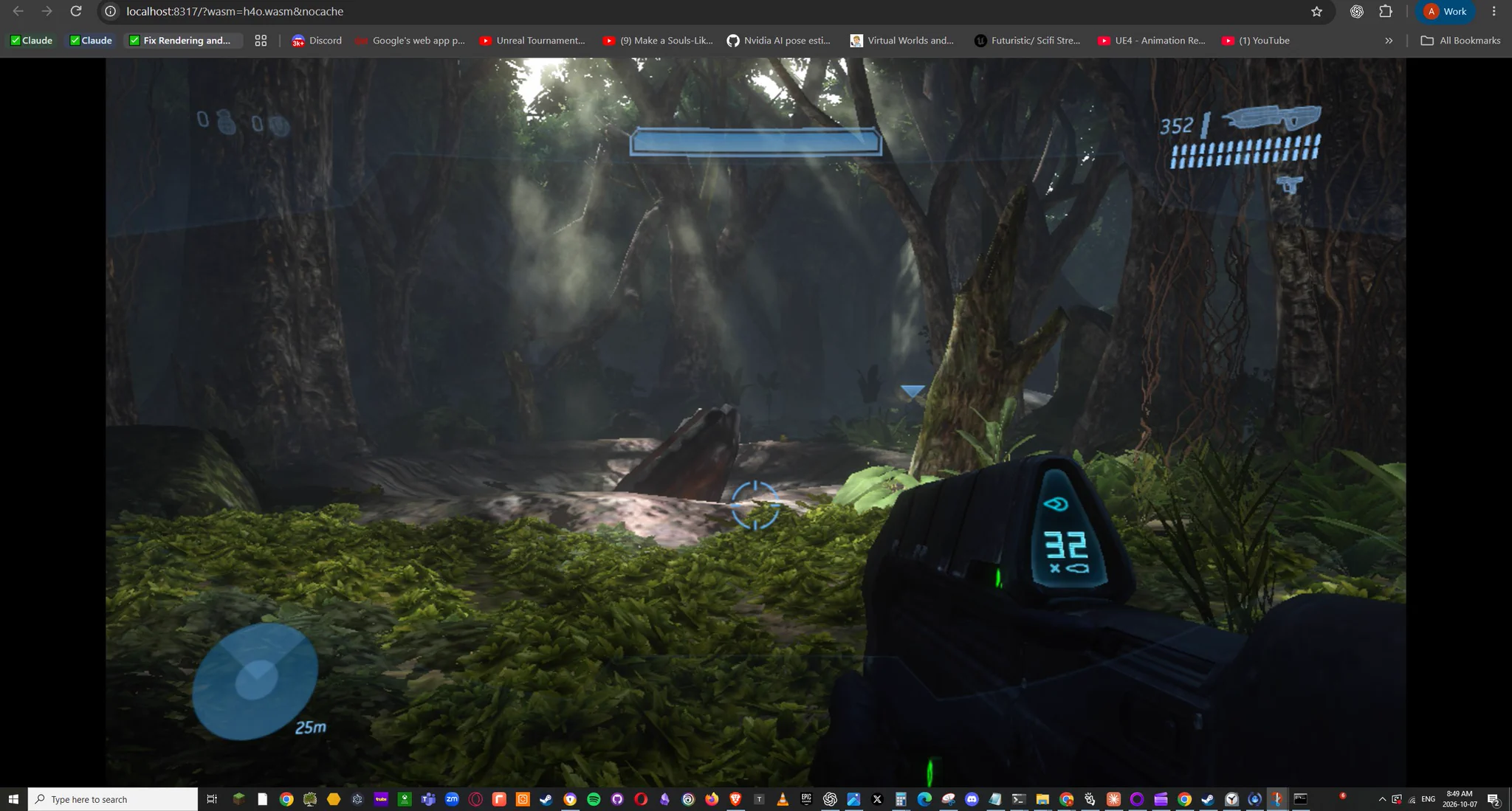Expand the hidden bookmarks overflow chevron

tap(1389, 41)
